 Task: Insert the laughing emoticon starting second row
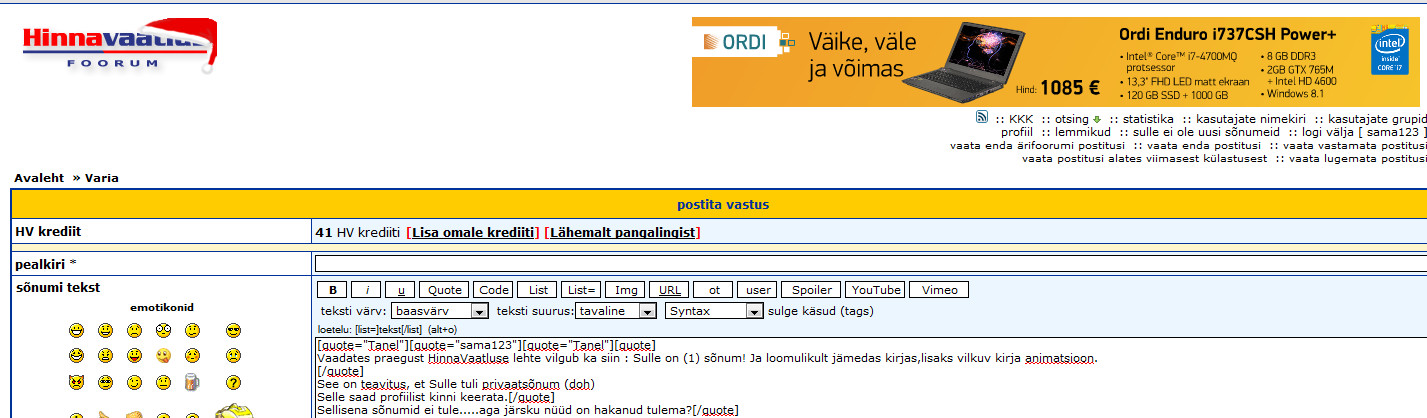coord(76,356)
